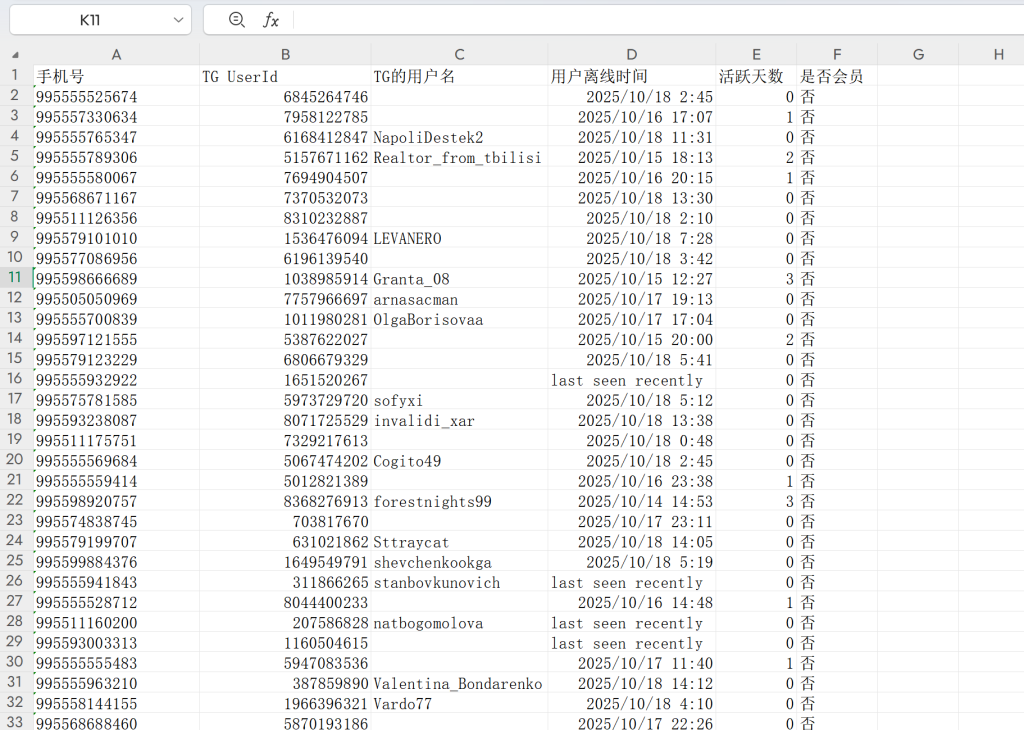Select username cell Vardo77
The image size is (1024, 730).
pos(459,703)
